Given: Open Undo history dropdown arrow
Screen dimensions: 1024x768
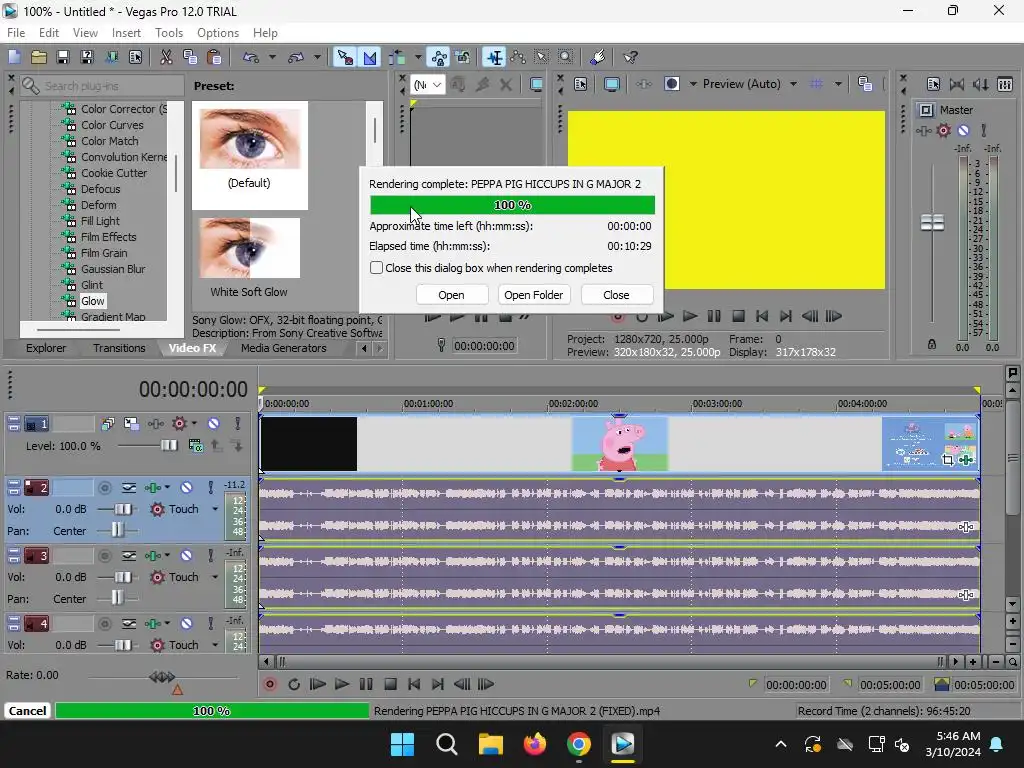Looking at the screenshot, I should pos(272,57).
